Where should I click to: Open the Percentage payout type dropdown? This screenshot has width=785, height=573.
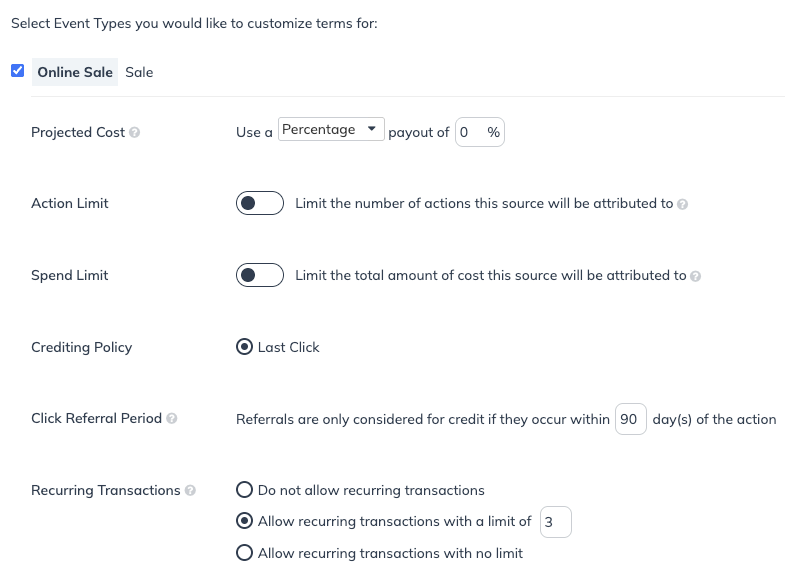(x=331, y=130)
